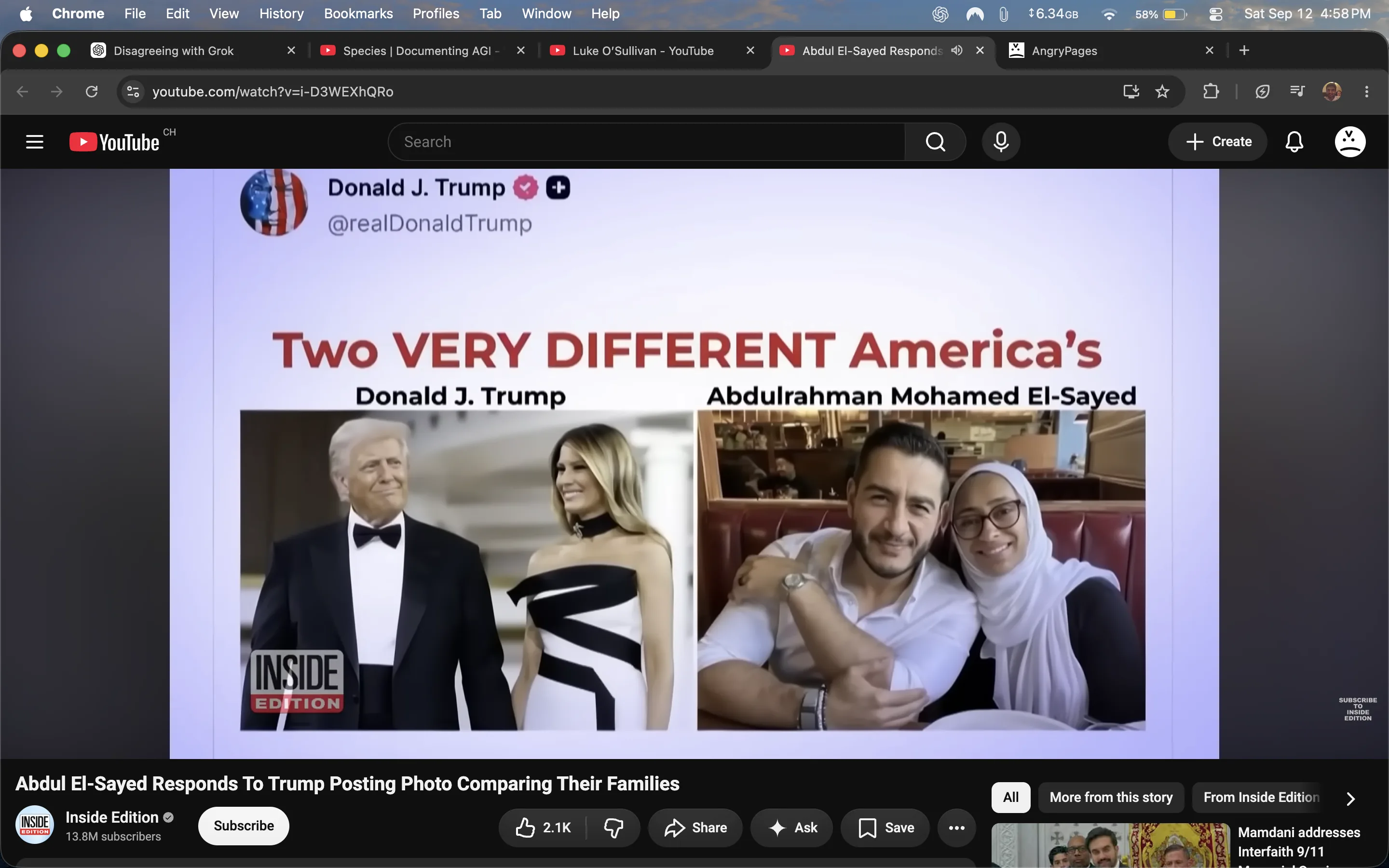Click the menu bar date and time
This screenshot has height=868, width=1389.
(x=1307, y=14)
